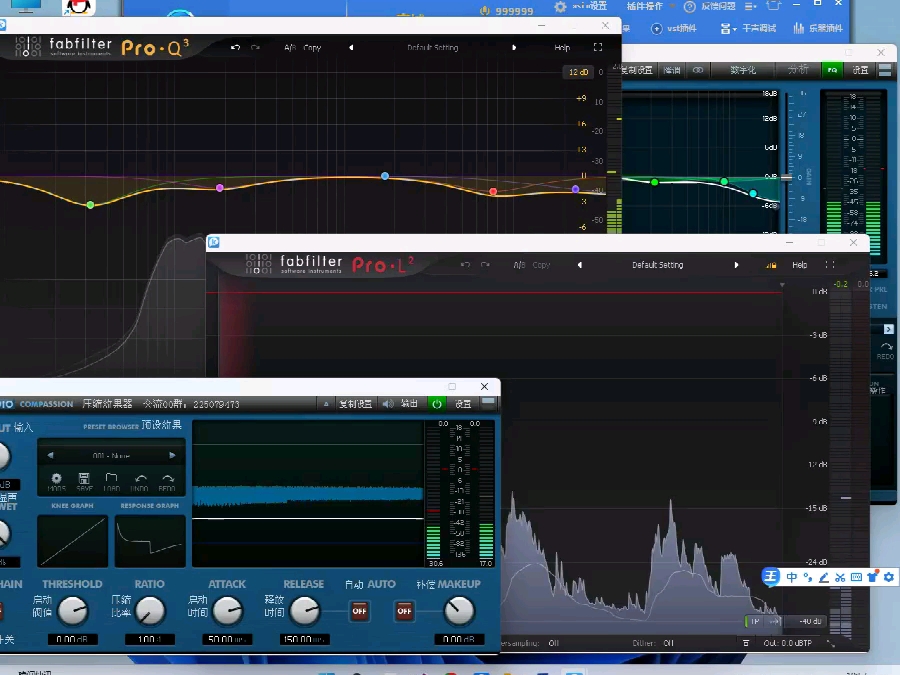Open Help menu in Pro-L 2
This screenshot has width=900, height=675.
coord(800,265)
